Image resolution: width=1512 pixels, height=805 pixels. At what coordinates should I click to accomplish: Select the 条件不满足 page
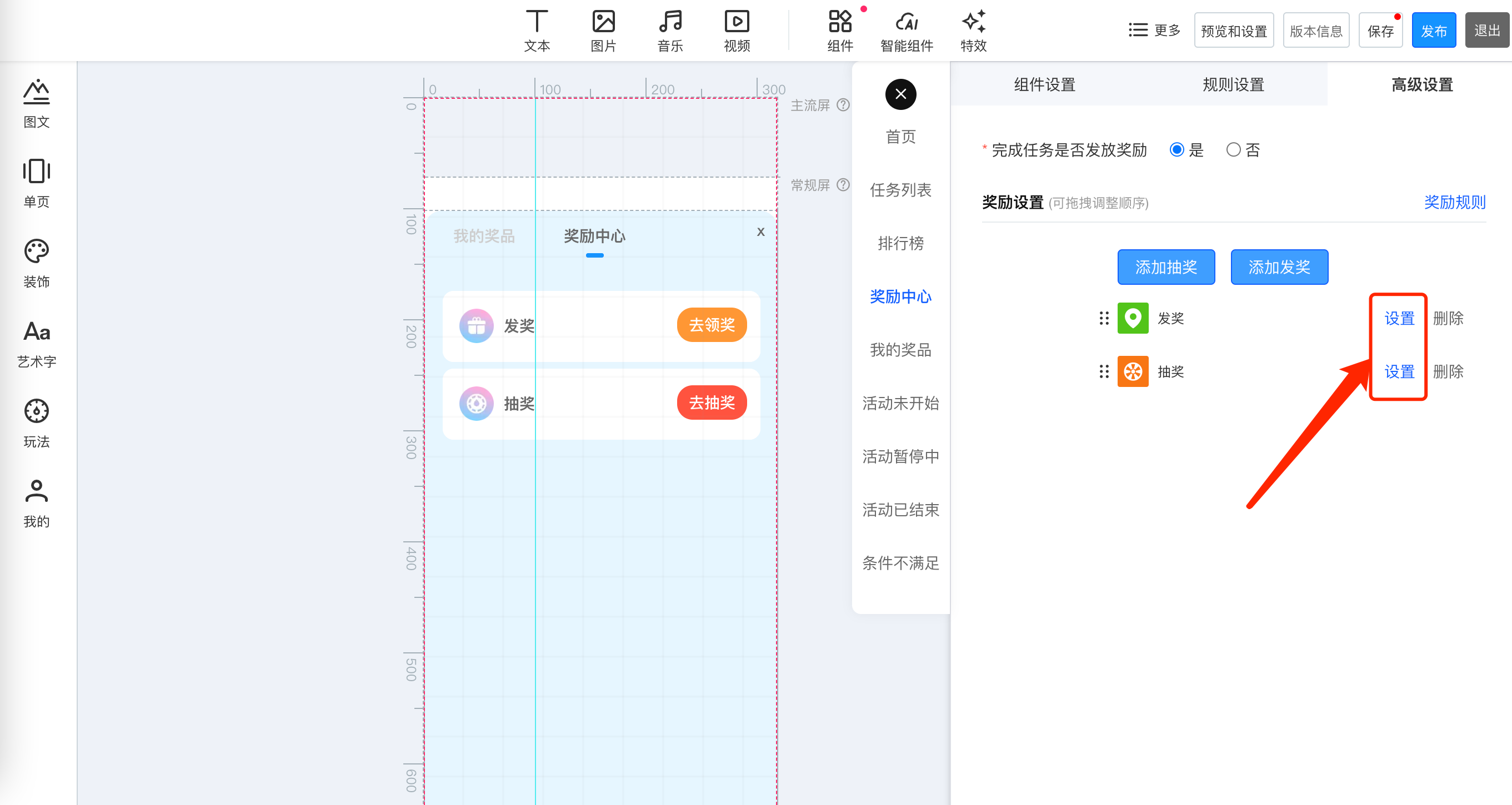(x=900, y=563)
